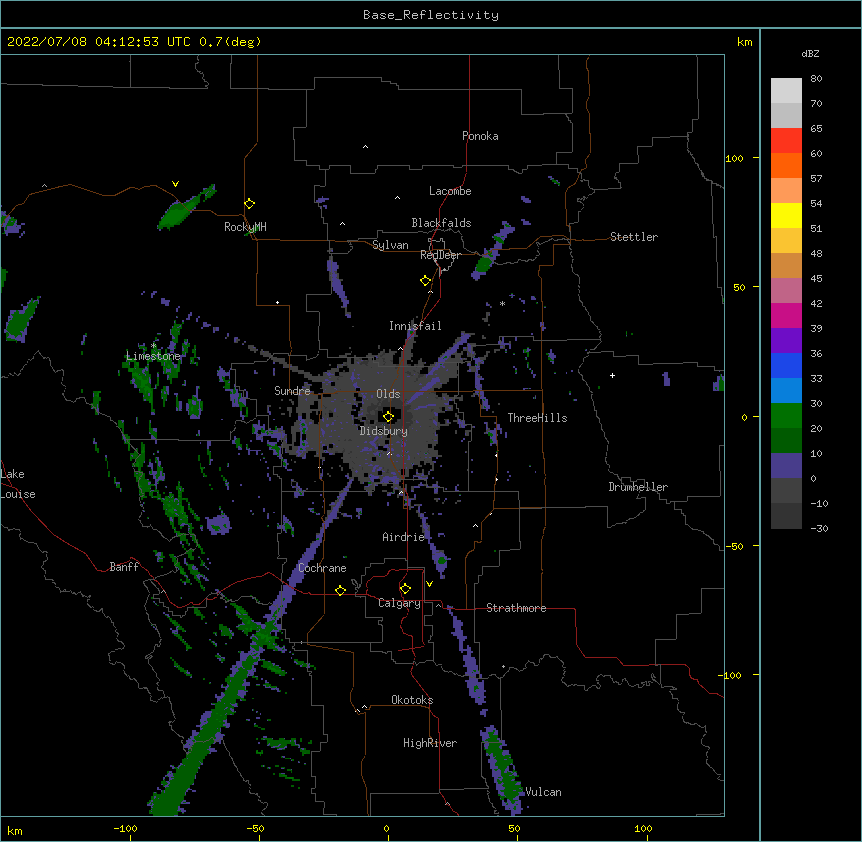Image resolution: width=862 pixels, height=842 pixels.
Task: Select the yellow diamond marker below Cochrane
Action: point(340,590)
